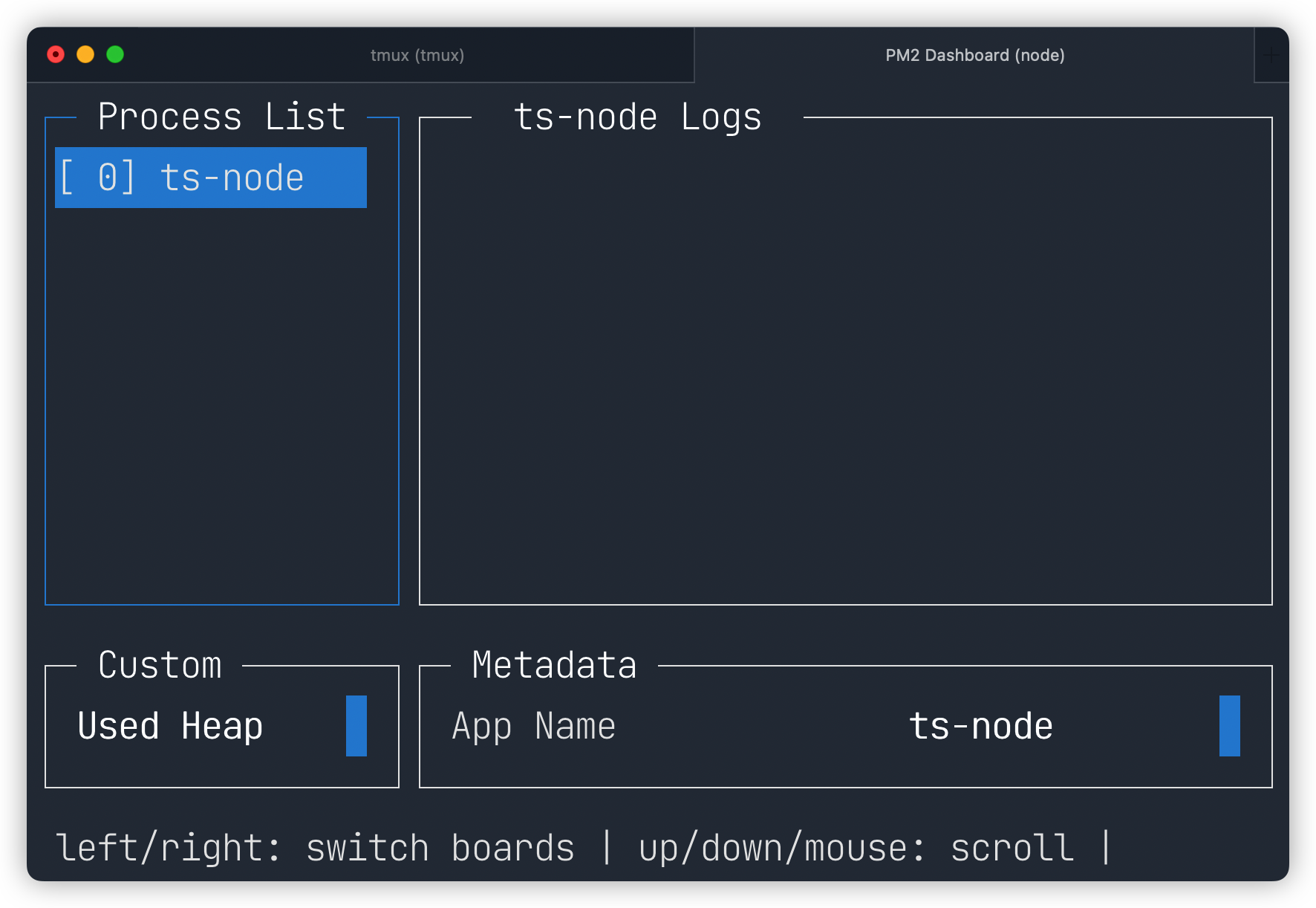Image resolution: width=1316 pixels, height=908 pixels.
Task: Select the PM2 Dashboard (node) tab
Action: (974, 55)
